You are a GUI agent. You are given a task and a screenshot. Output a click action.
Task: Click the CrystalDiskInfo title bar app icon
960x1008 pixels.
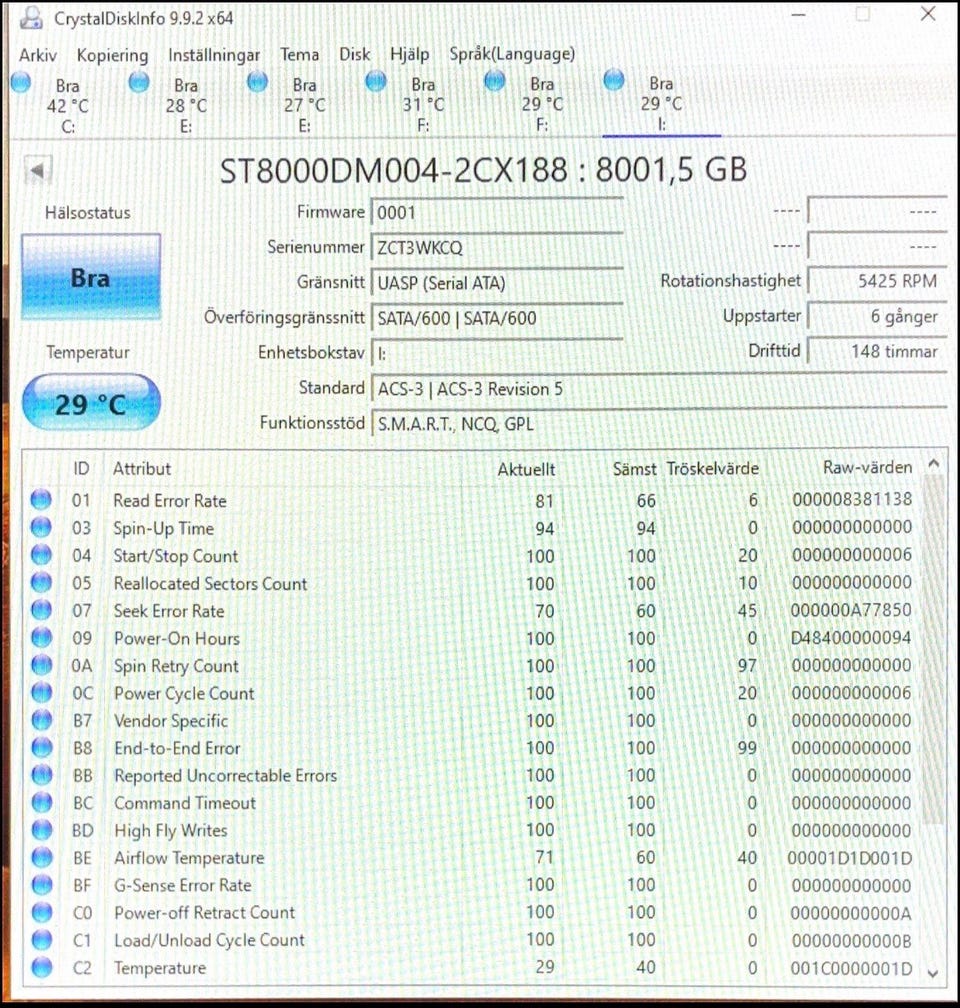point(32,17)
